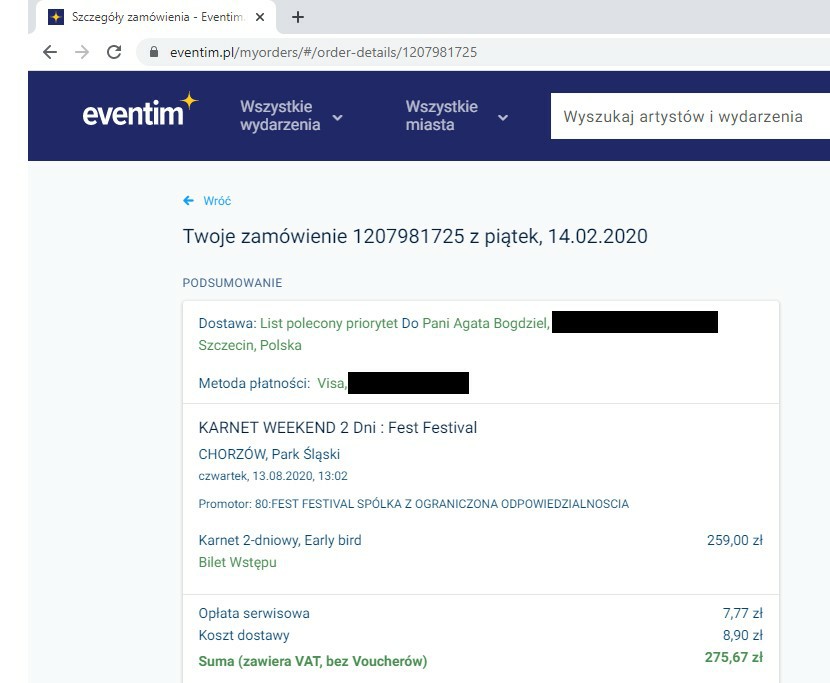Click the padlock site-info icon
The height and width of the screenshot is (683, 830).
tap(154, 52)
